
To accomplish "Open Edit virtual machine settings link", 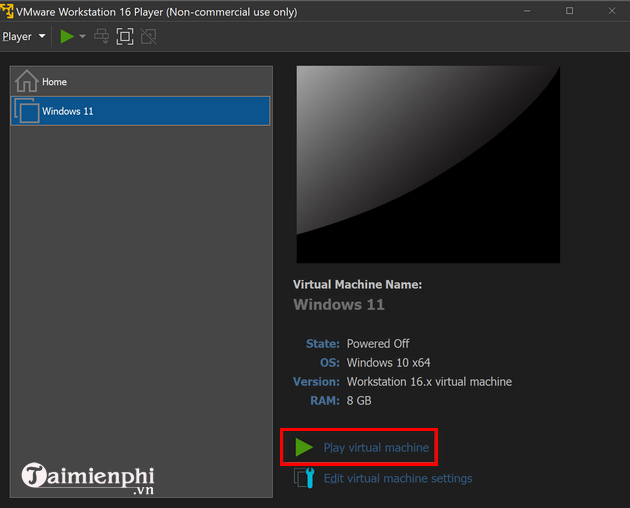I will (398, 478).
